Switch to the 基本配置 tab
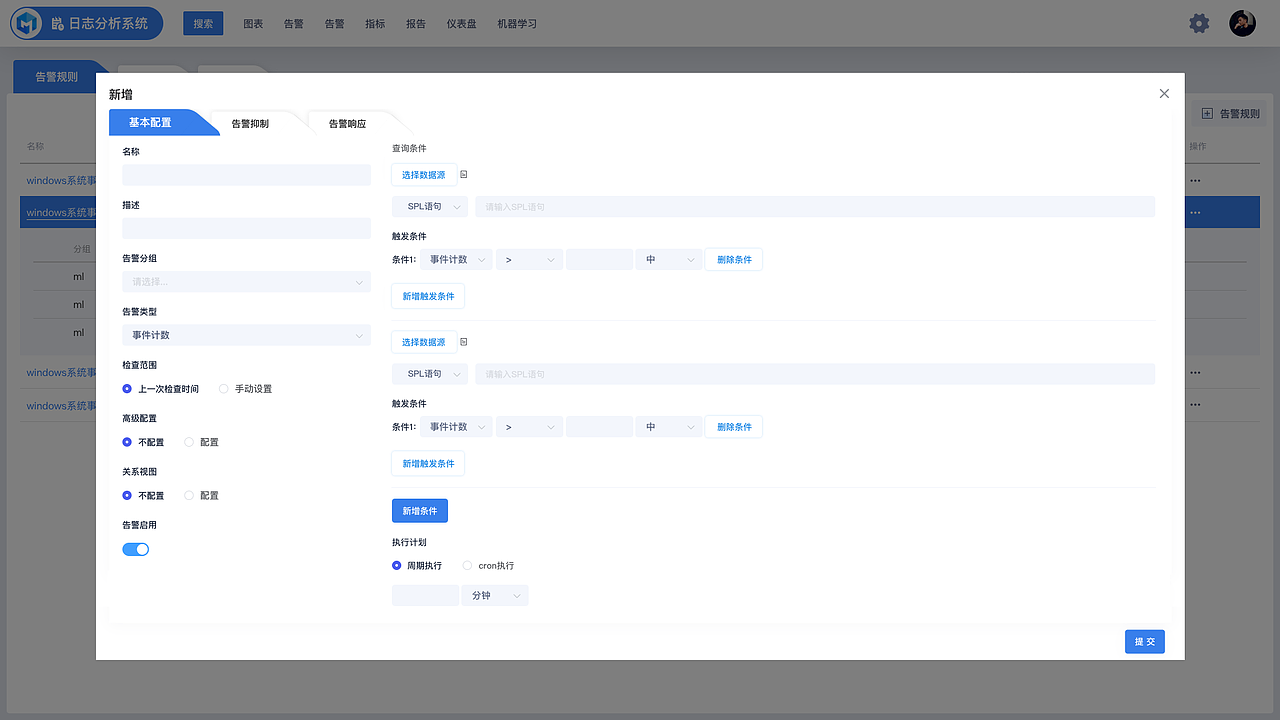 (150, 123)
